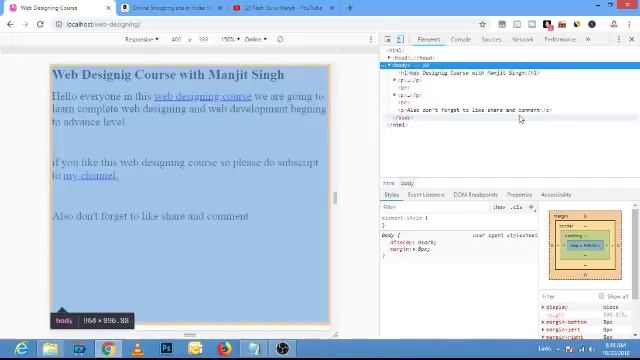The width and height of the screenshot is (640, 360).
Task: Switch to the Sources tab
Action: pos(491,39)
